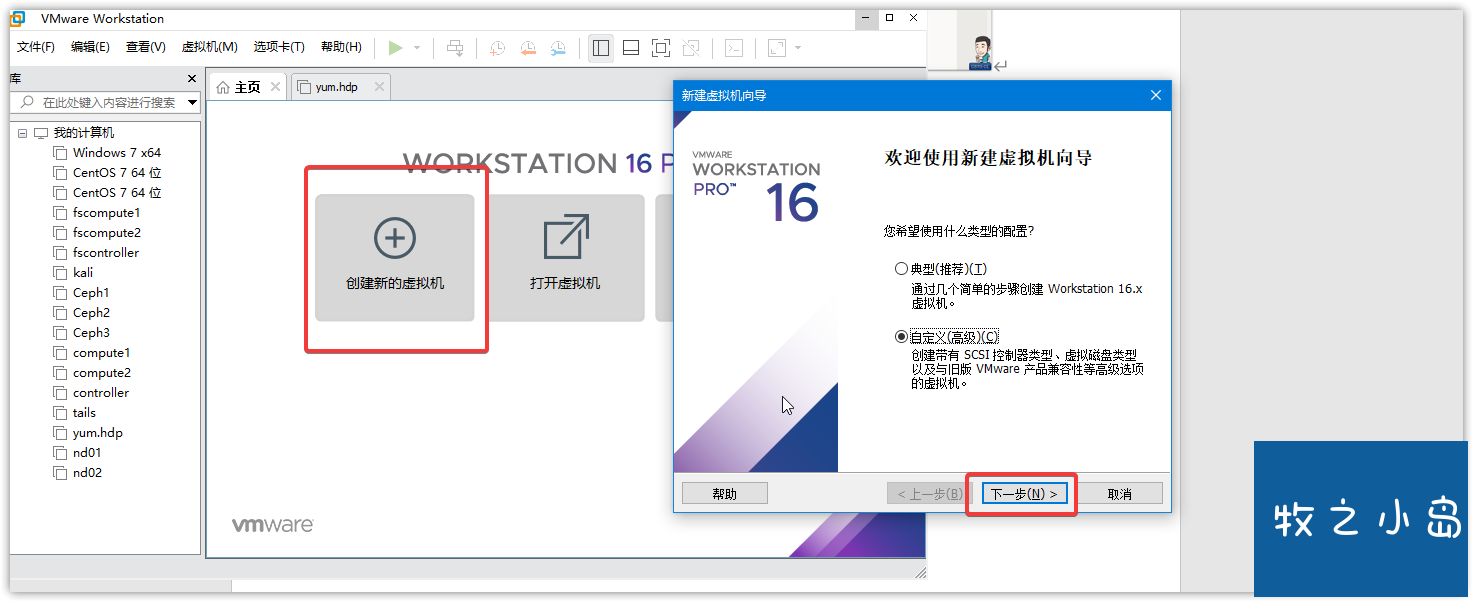The image size is (1473, 602).
Task: Open the snapshot manager wrench-clock icon
Action: pos(558,47)
